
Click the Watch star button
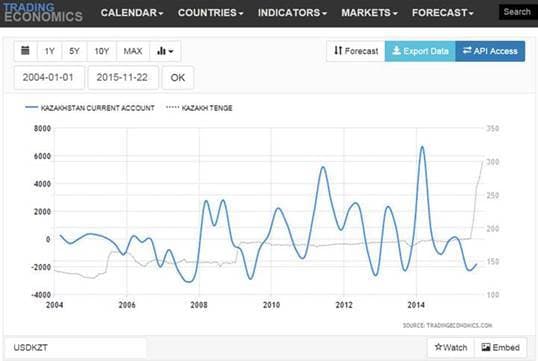pyautogui.click(x=451, y=348)
